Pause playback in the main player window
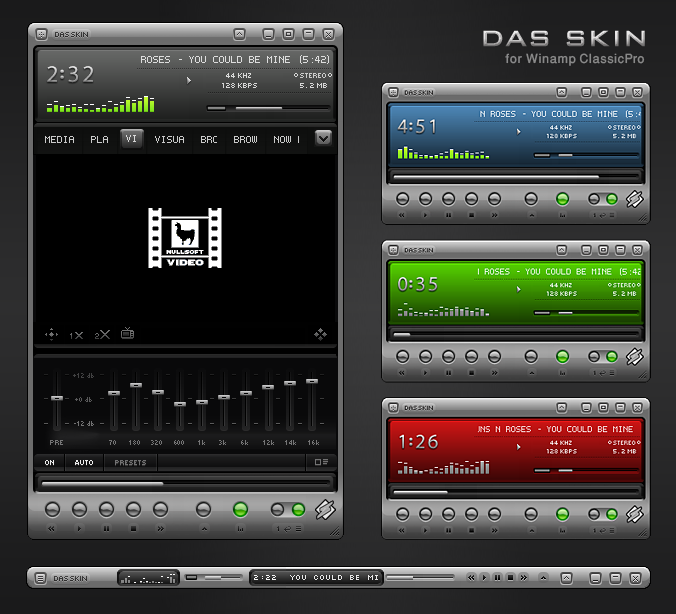This screenshot has width=676, height=614. click(x=106, y=510)
